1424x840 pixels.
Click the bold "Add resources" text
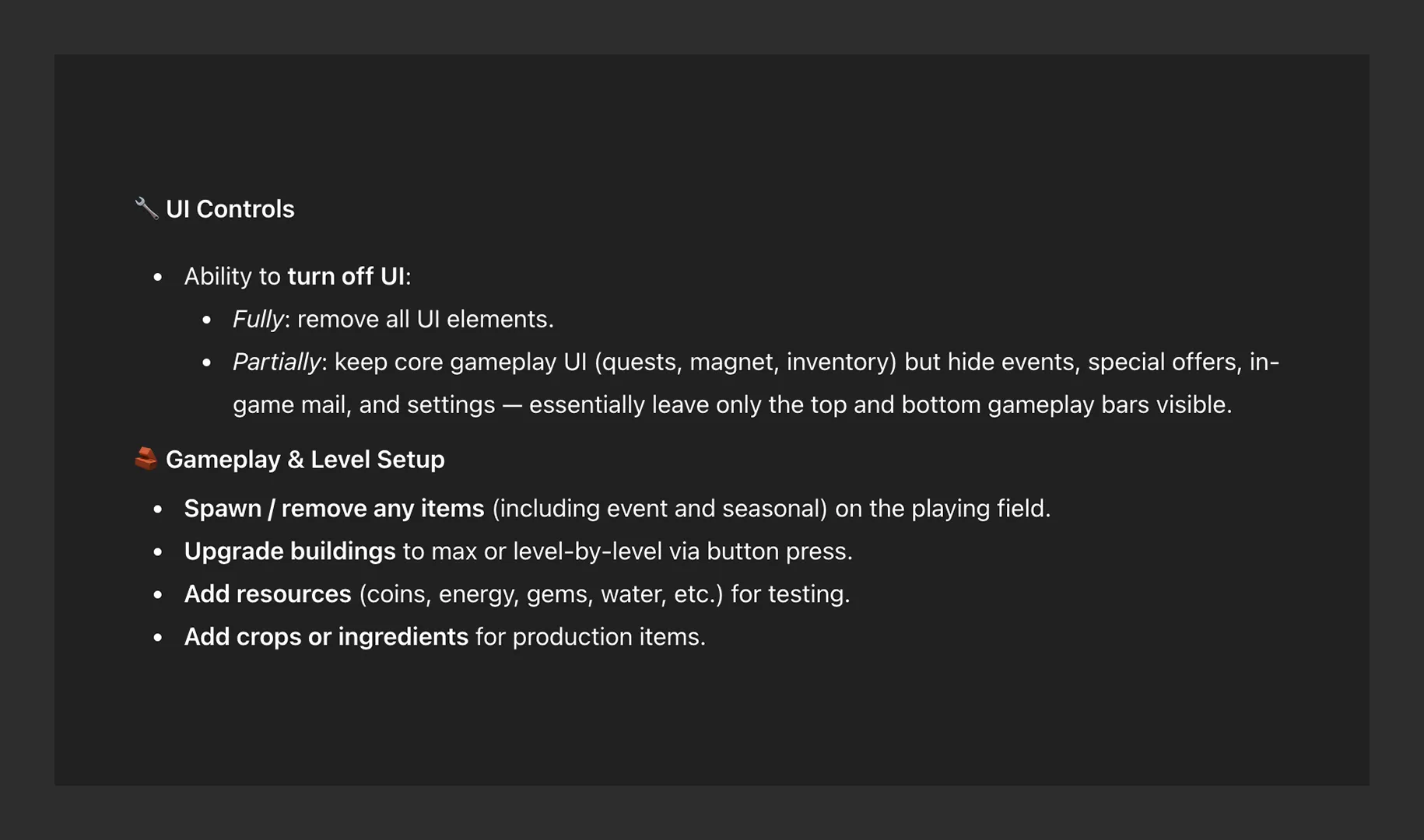pyautogui.click(x=268, y=594)
